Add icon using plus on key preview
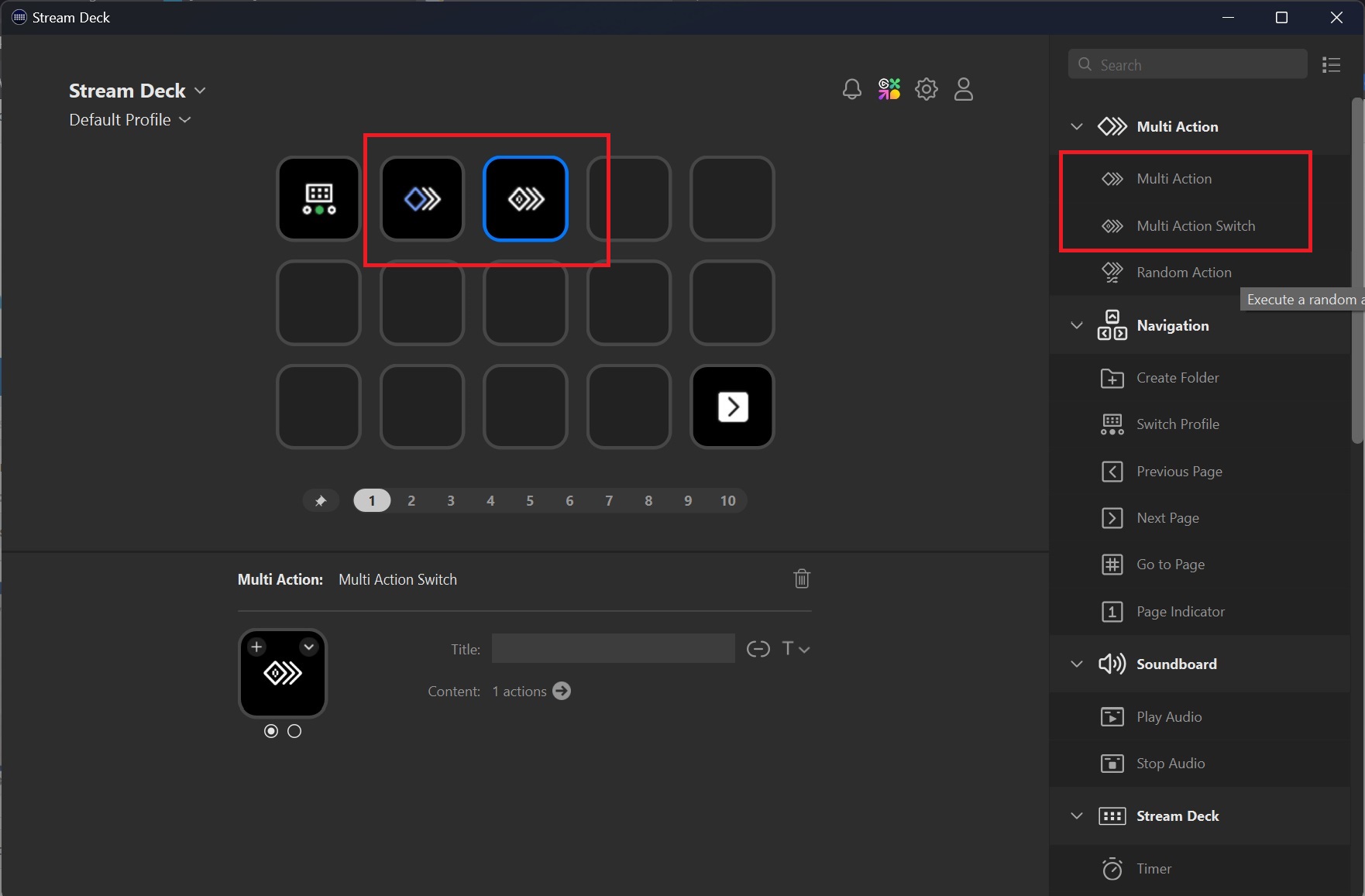Viewport: 1365px width, 896px height. [257, 647]
